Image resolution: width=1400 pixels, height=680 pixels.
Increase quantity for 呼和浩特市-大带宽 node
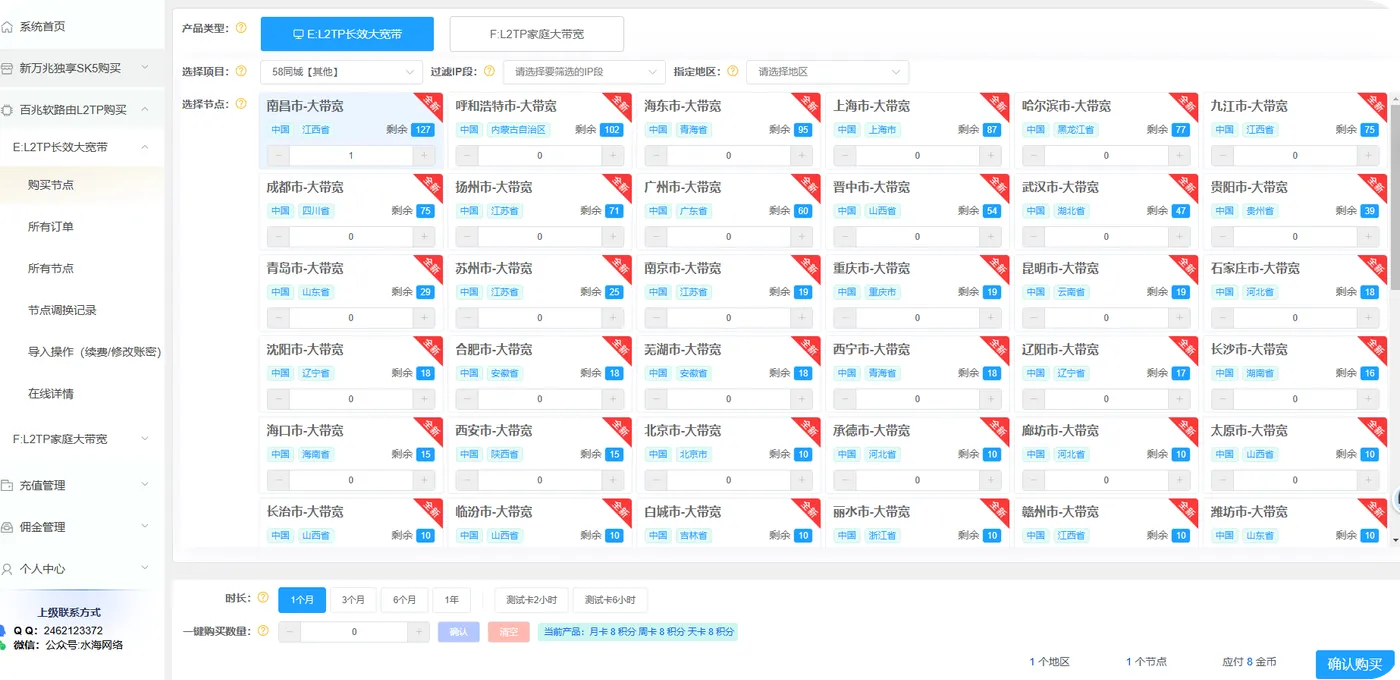tap(613, 156)
